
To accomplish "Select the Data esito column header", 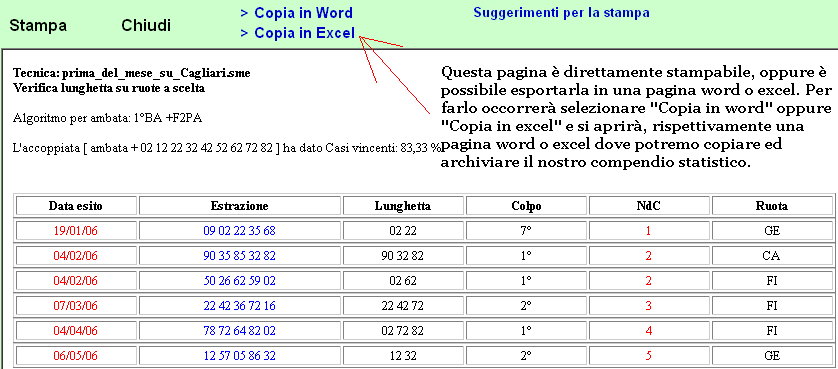I will point(76,206).
